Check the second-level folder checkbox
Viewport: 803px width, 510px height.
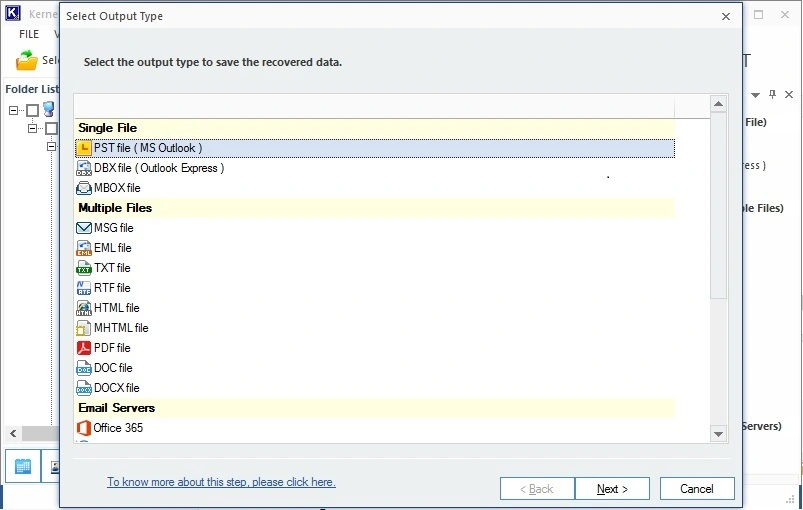51,129
